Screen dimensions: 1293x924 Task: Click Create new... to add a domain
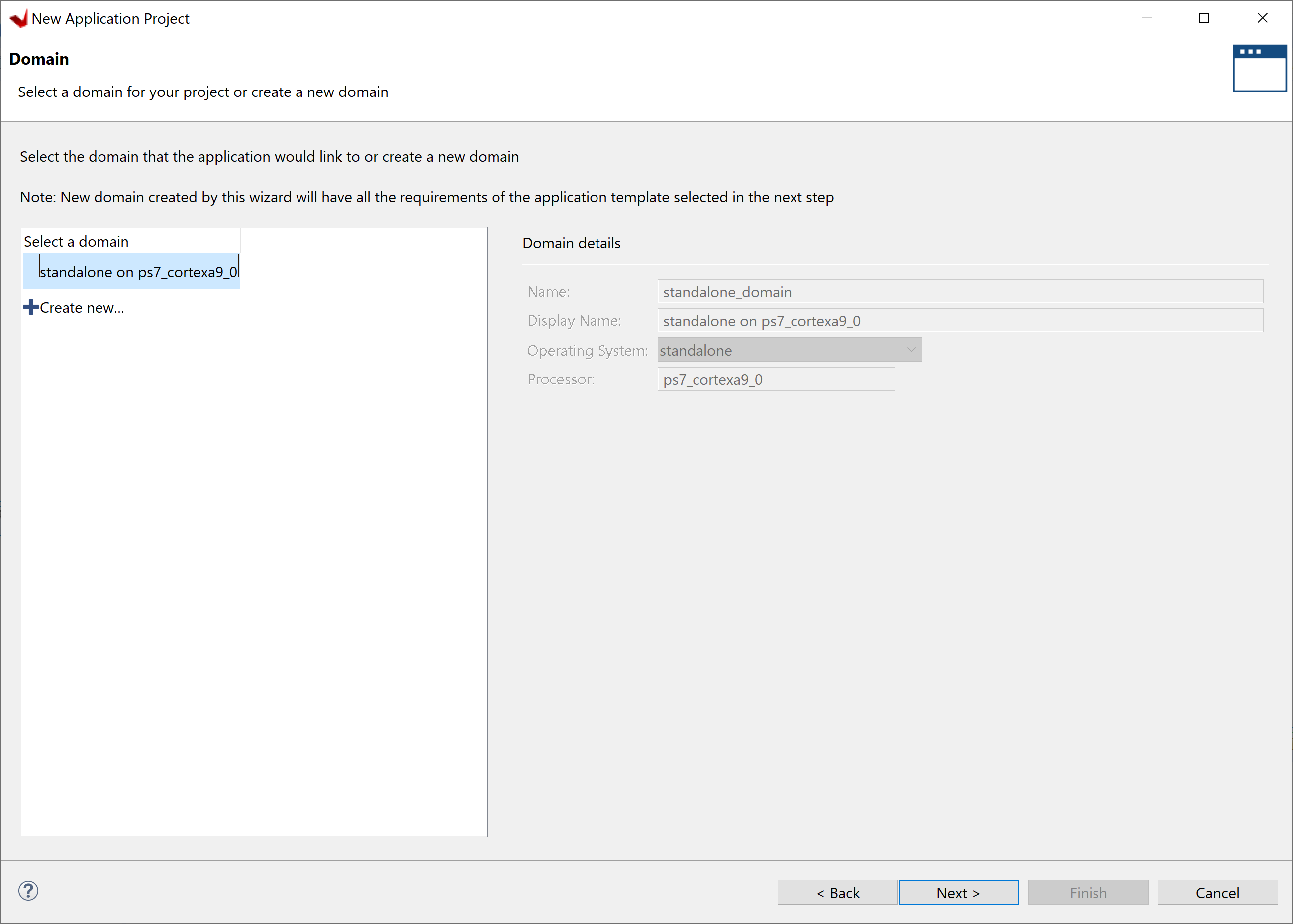pyautogui.click(x=82, y=307)
